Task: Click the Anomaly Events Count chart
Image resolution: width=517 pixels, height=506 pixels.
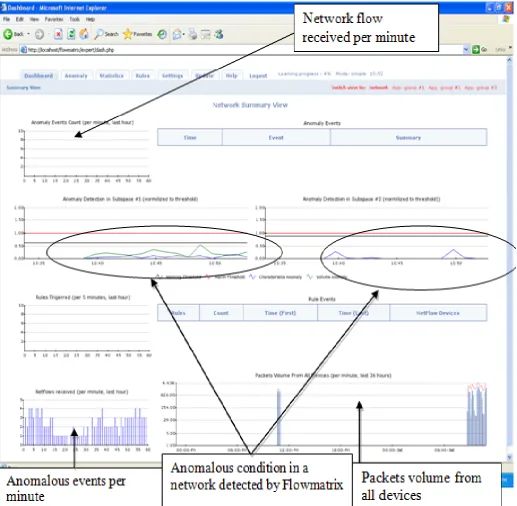Action: coord(85,153)
